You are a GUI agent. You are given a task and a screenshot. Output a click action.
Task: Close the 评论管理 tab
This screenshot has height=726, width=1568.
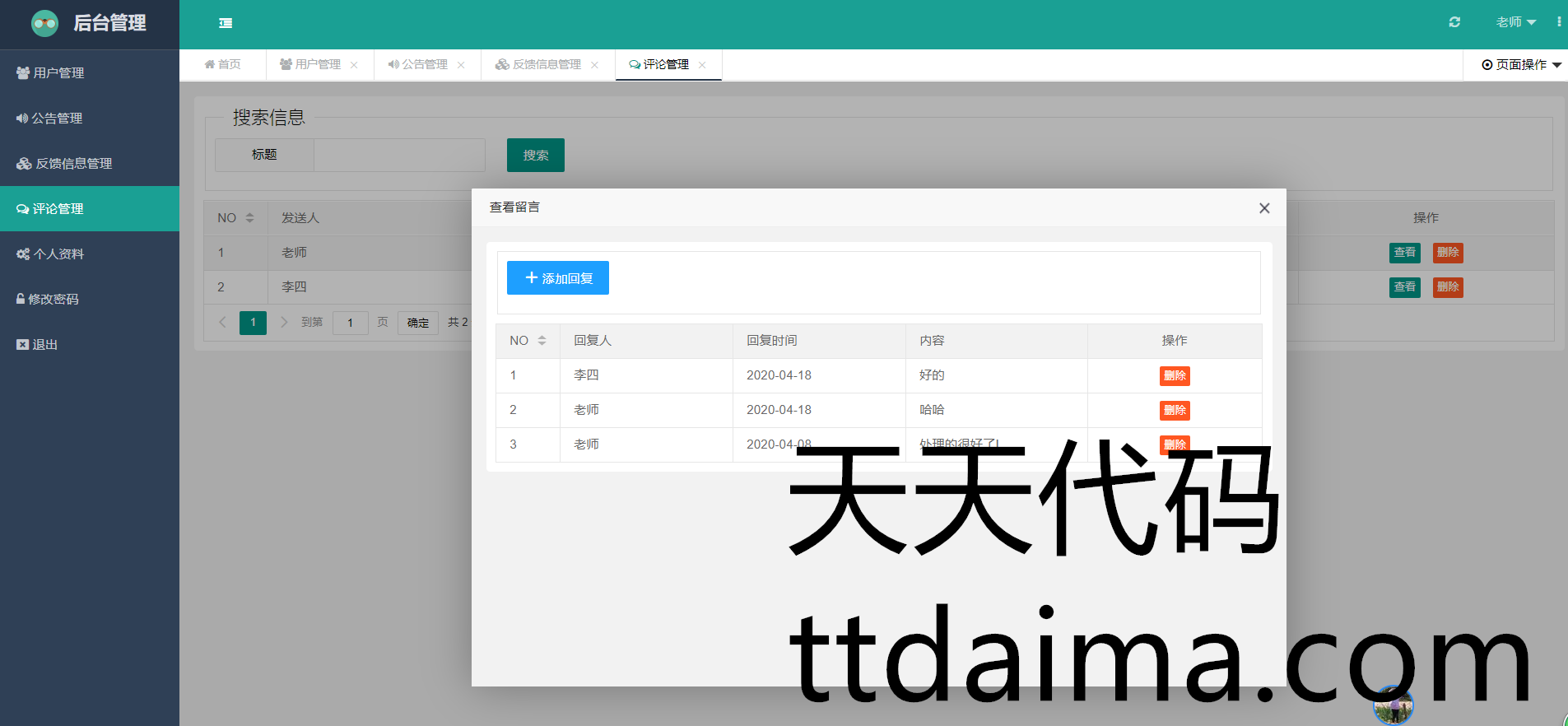point(702,65)
